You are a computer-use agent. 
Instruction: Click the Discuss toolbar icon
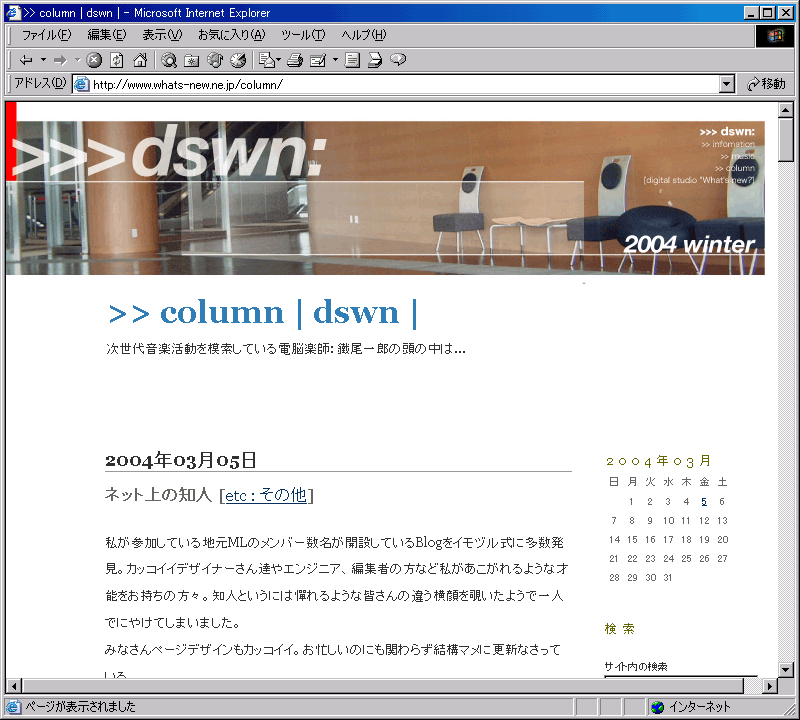(x=352, y=60)
